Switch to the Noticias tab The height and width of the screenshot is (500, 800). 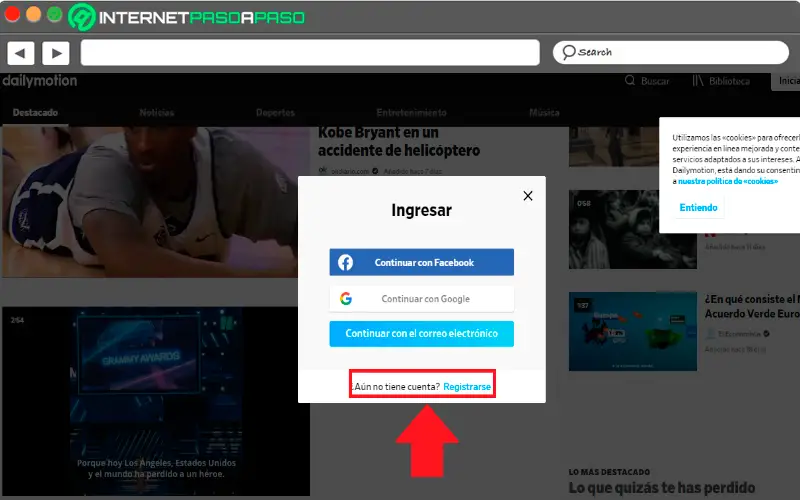(x=157, y=112)
